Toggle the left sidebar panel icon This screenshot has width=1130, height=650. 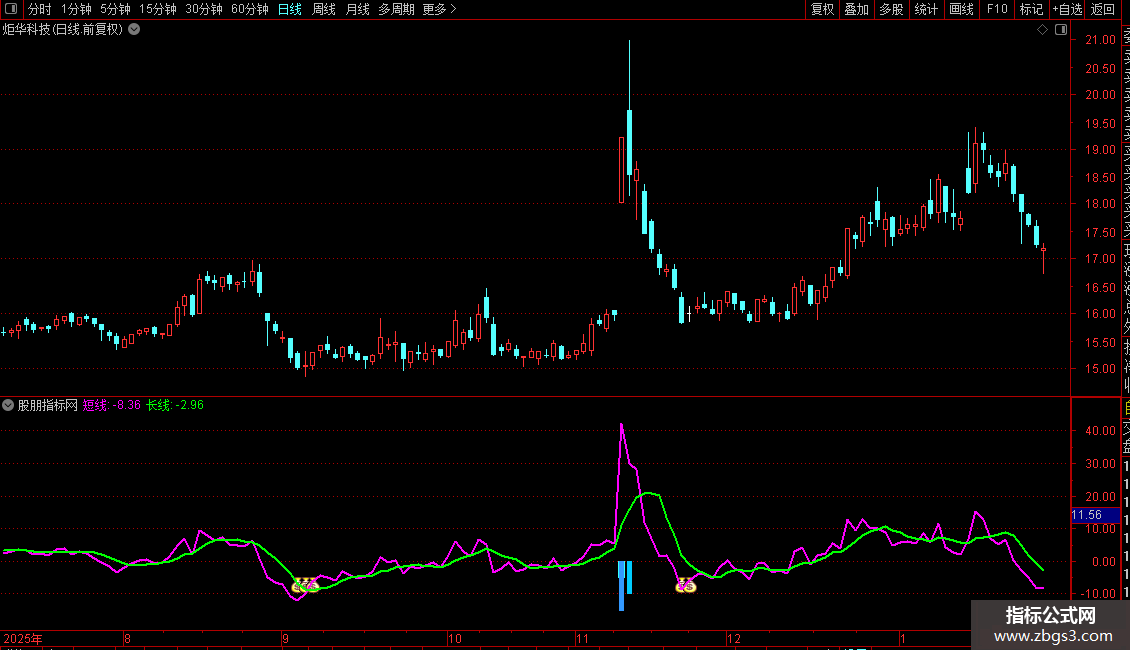[11, 9]
